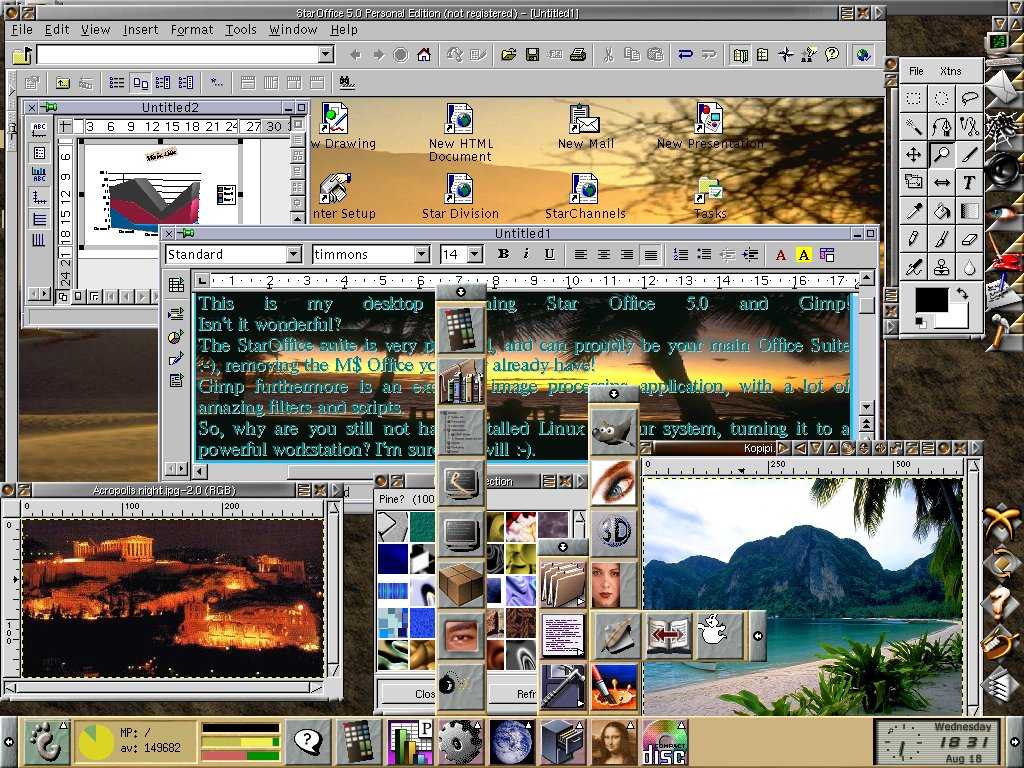Choose intelligent scissors in the GIMP toolbox

coord(969,126)
